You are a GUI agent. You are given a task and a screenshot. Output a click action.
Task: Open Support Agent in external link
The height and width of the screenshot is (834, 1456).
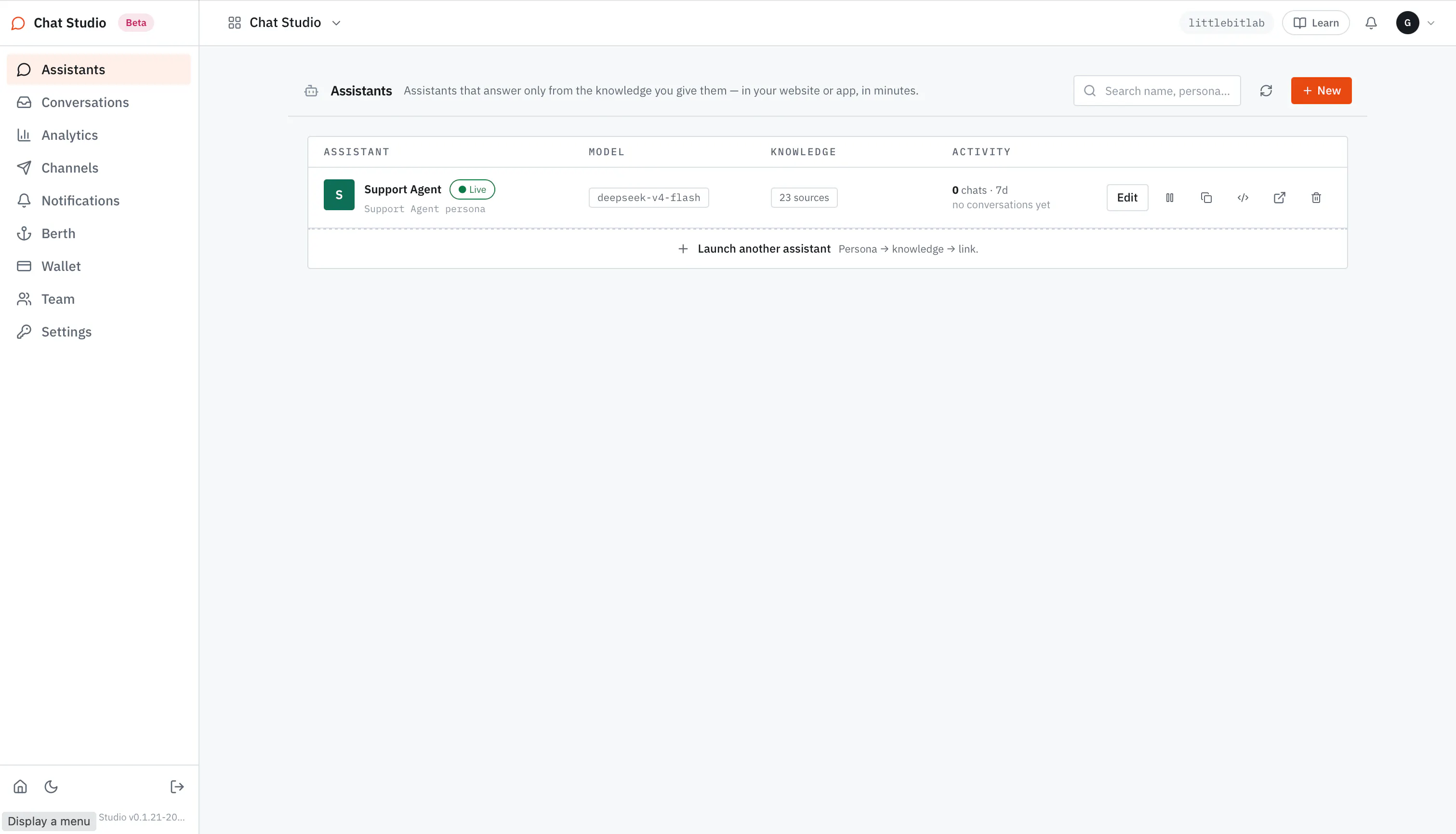(1279, 198)
